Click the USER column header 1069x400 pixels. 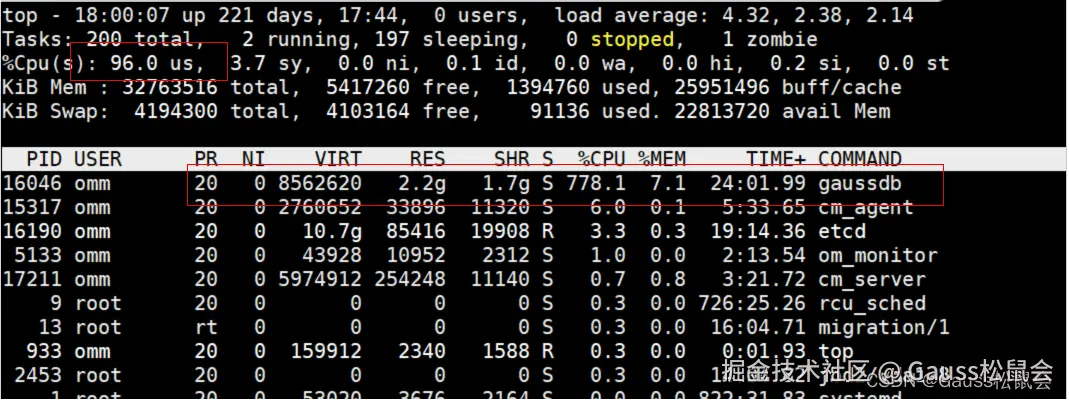pos(97,159)
